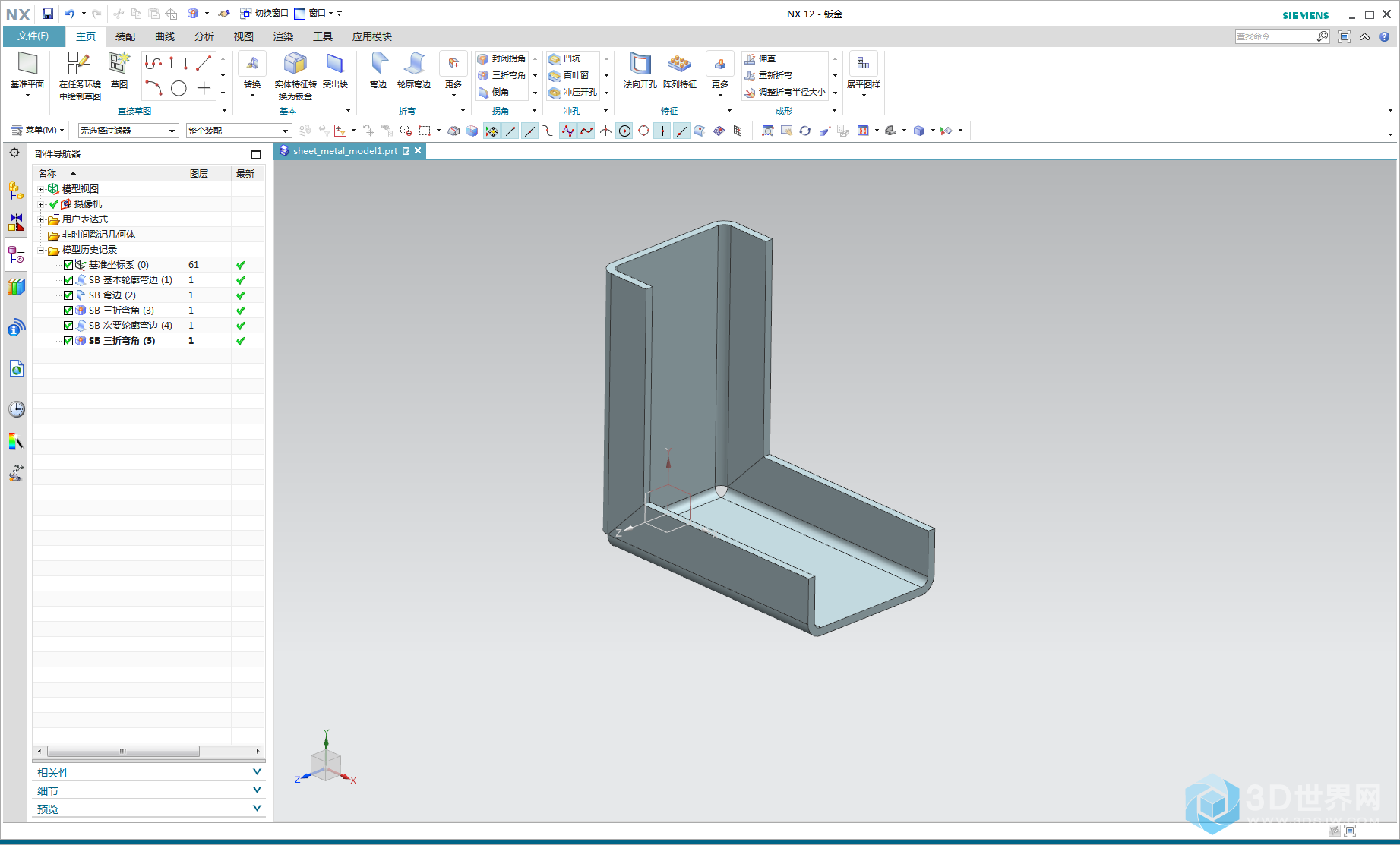Toggle checkbox for SB 弯边 (2)

tap(68, 295)
